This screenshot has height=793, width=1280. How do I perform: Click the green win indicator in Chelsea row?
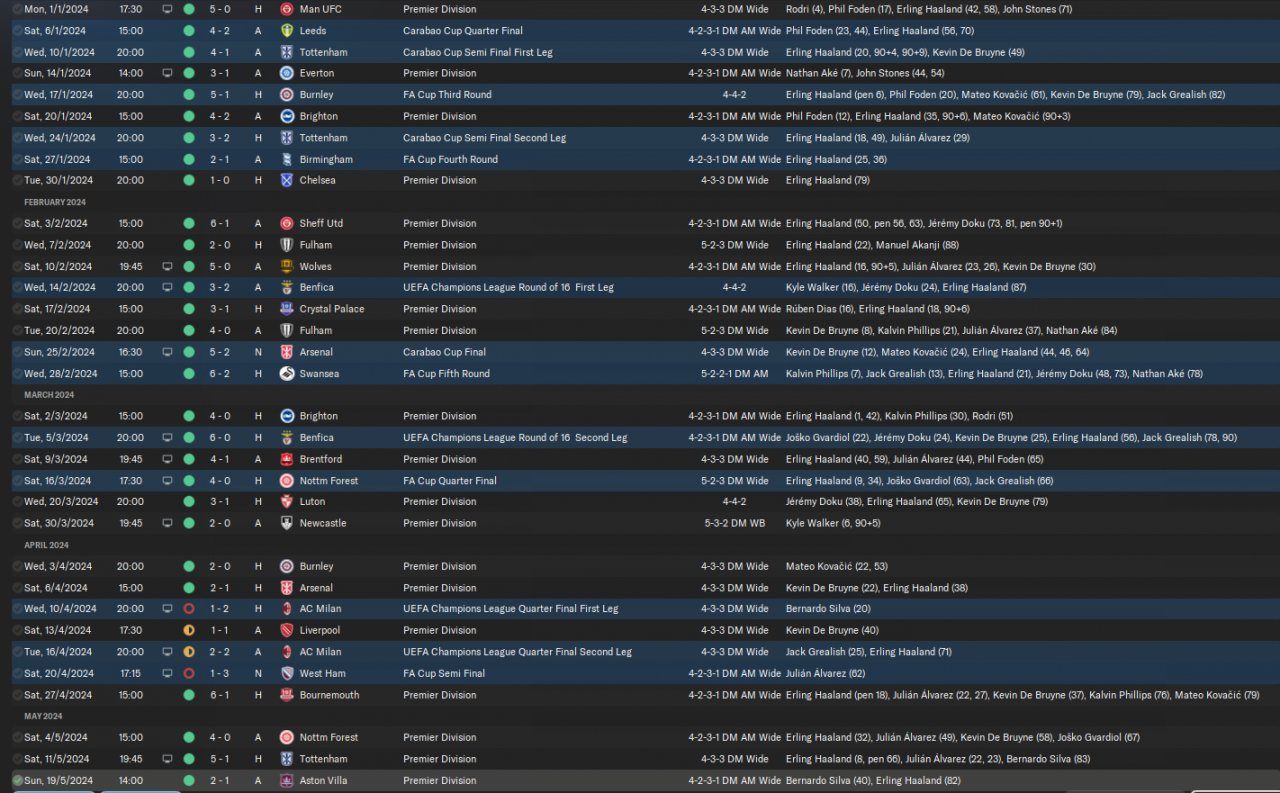pyautogui.click(x=188, y=180)
